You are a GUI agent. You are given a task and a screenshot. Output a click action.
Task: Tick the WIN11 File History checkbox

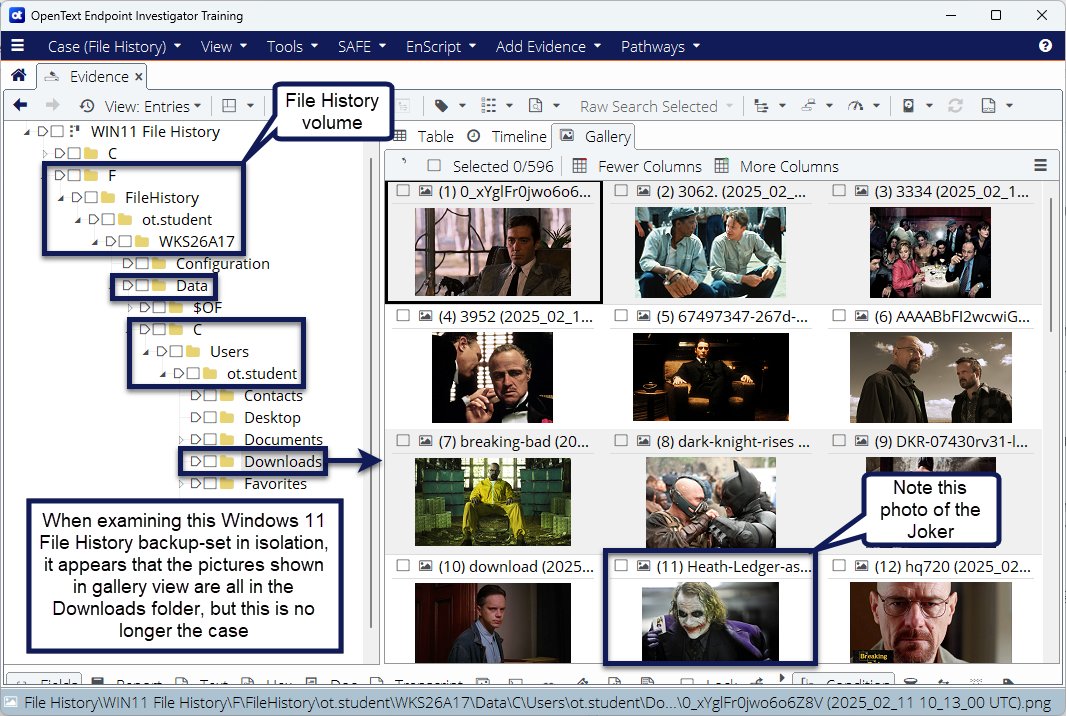pos(57,131)
